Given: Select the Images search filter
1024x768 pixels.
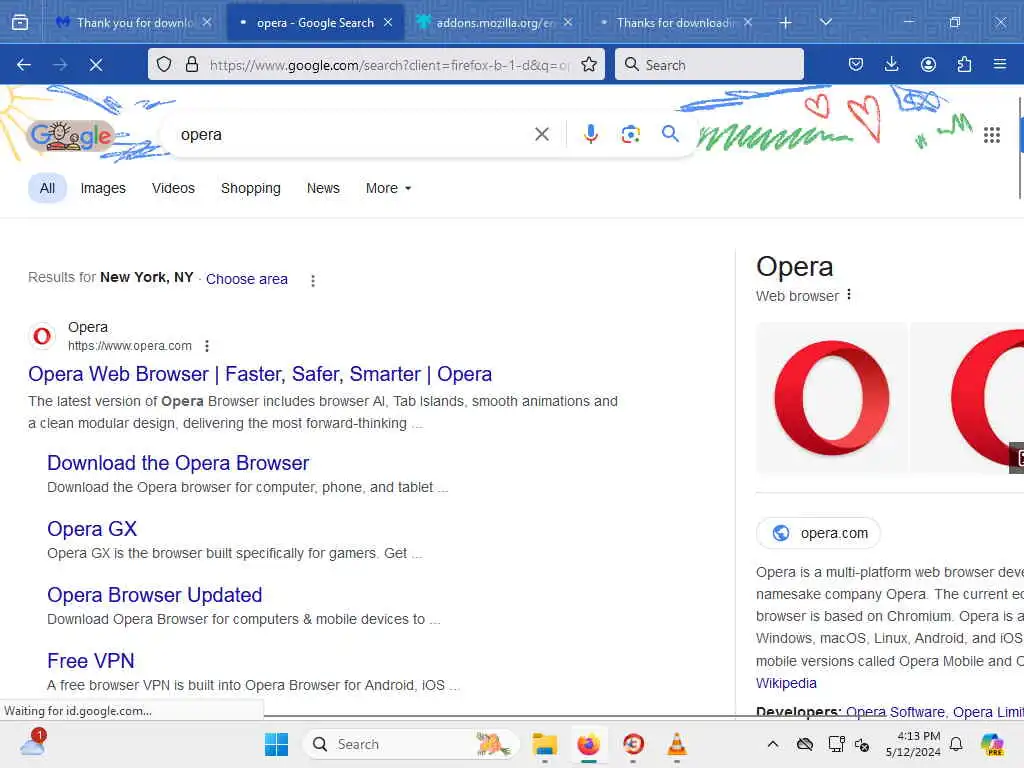Looking at the screenshot, I should click(x=103, y=188).
